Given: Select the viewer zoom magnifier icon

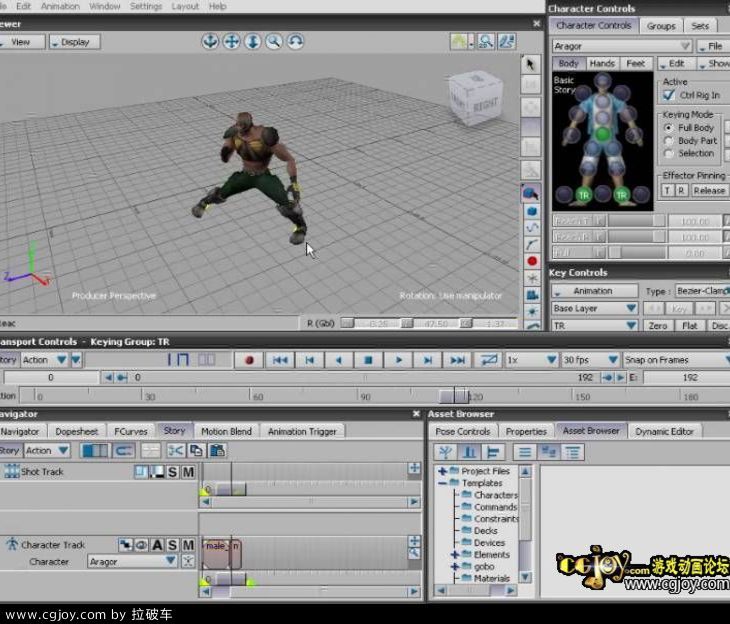Looking at the screenshot, I should 274,41.
